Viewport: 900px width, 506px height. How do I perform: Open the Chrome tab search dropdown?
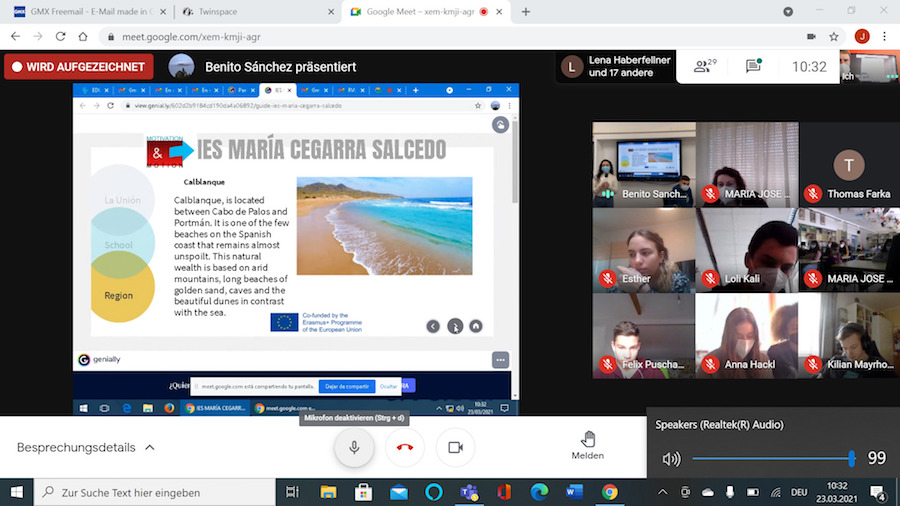click(789, 12)
